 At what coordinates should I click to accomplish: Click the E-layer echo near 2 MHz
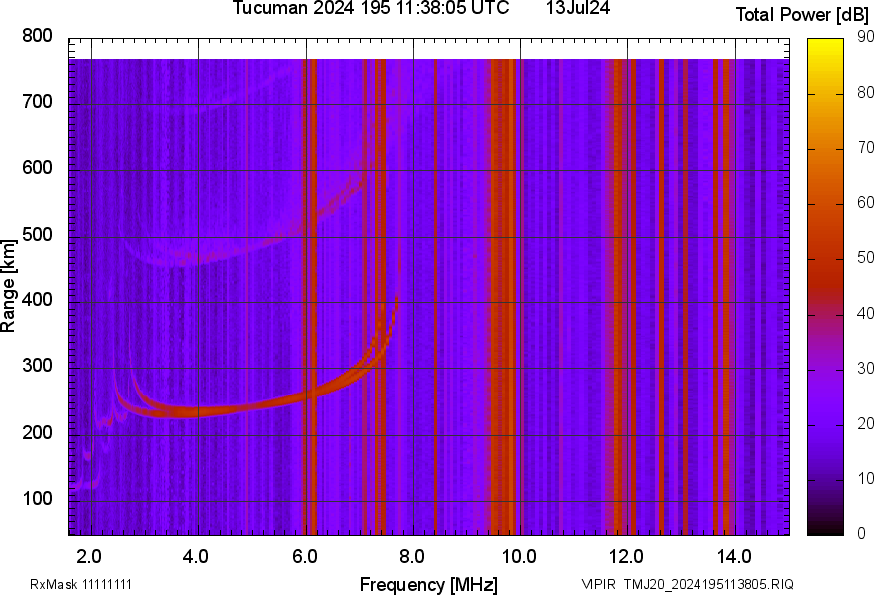coord(86,482)
